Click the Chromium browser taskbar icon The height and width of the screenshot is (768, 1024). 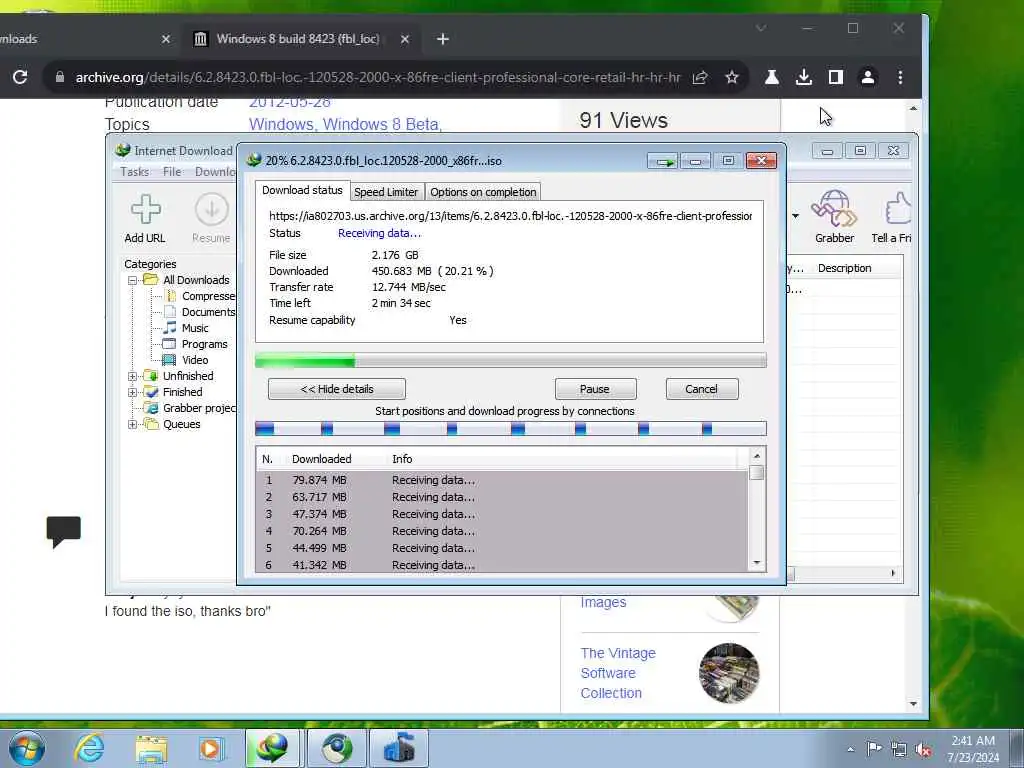pyautogui.click(x=336, y=748)
